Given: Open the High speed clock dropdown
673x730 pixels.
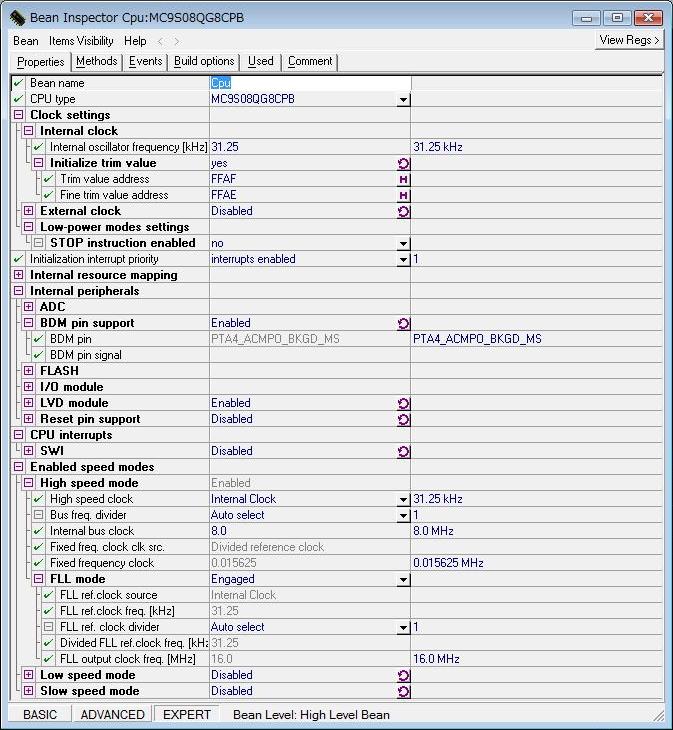Looking at the screenshot, I should [x=404, y=500].
